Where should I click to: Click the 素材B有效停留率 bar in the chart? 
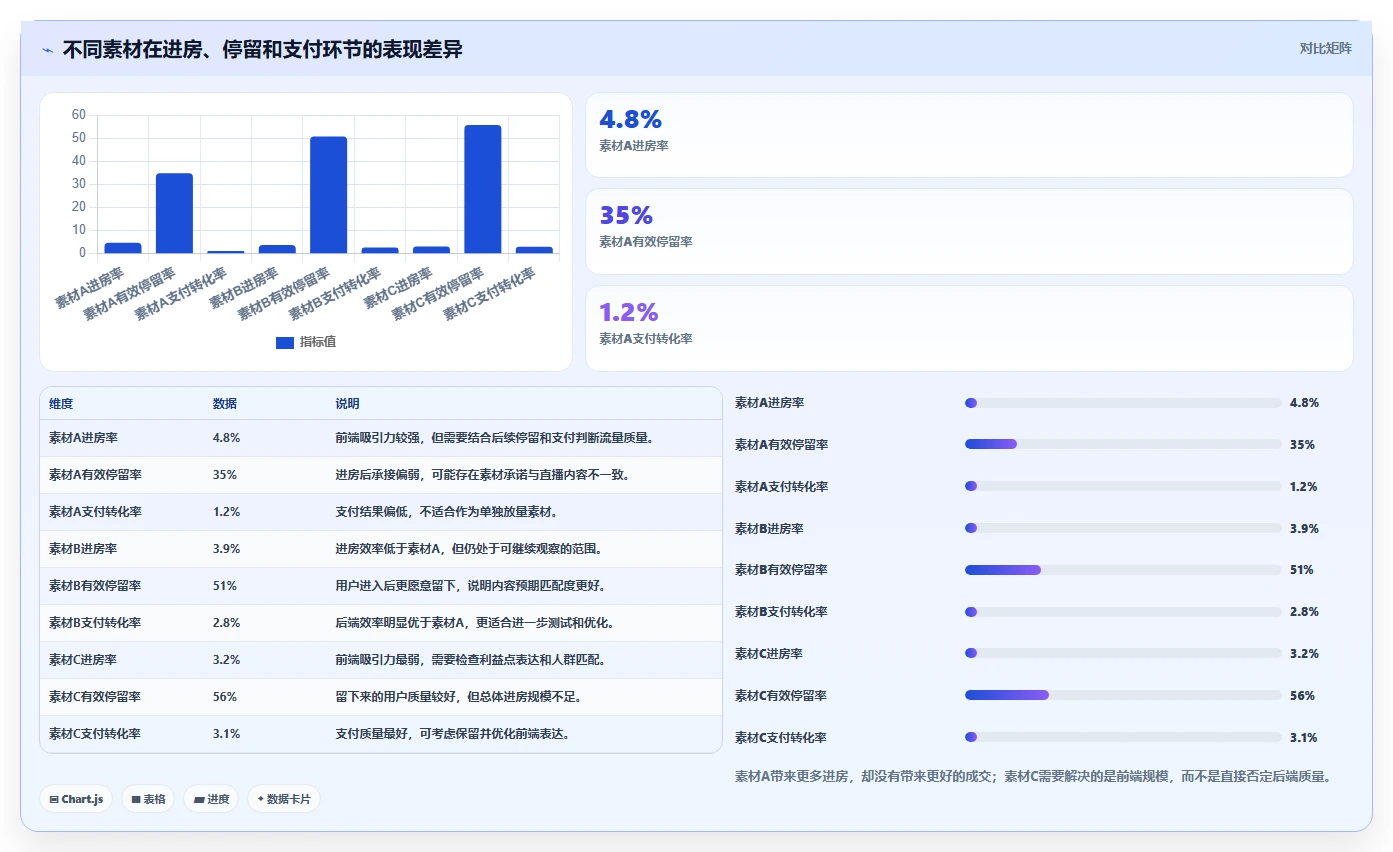coord(328,195)
